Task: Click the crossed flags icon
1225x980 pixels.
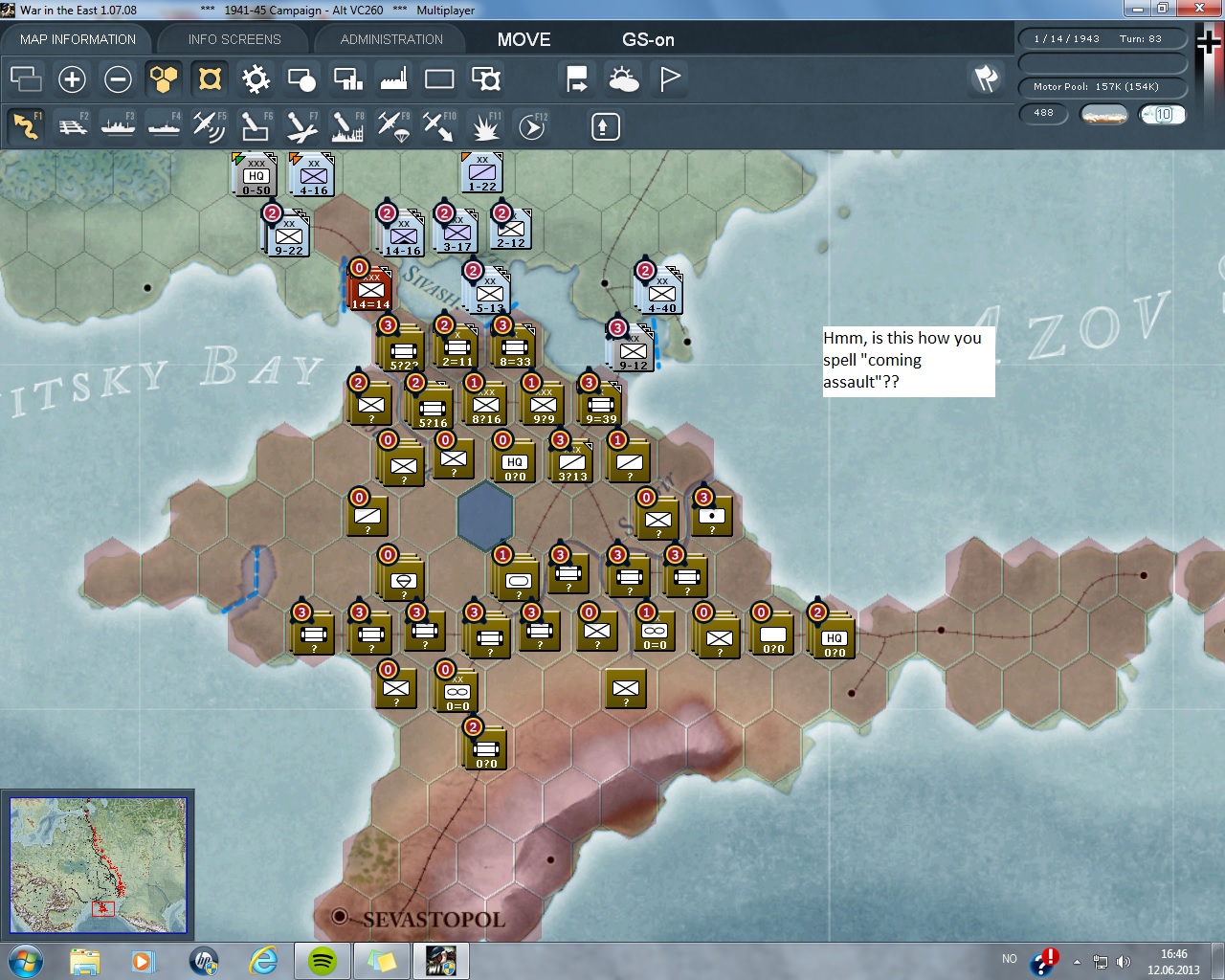Action: tap(986, 78)
